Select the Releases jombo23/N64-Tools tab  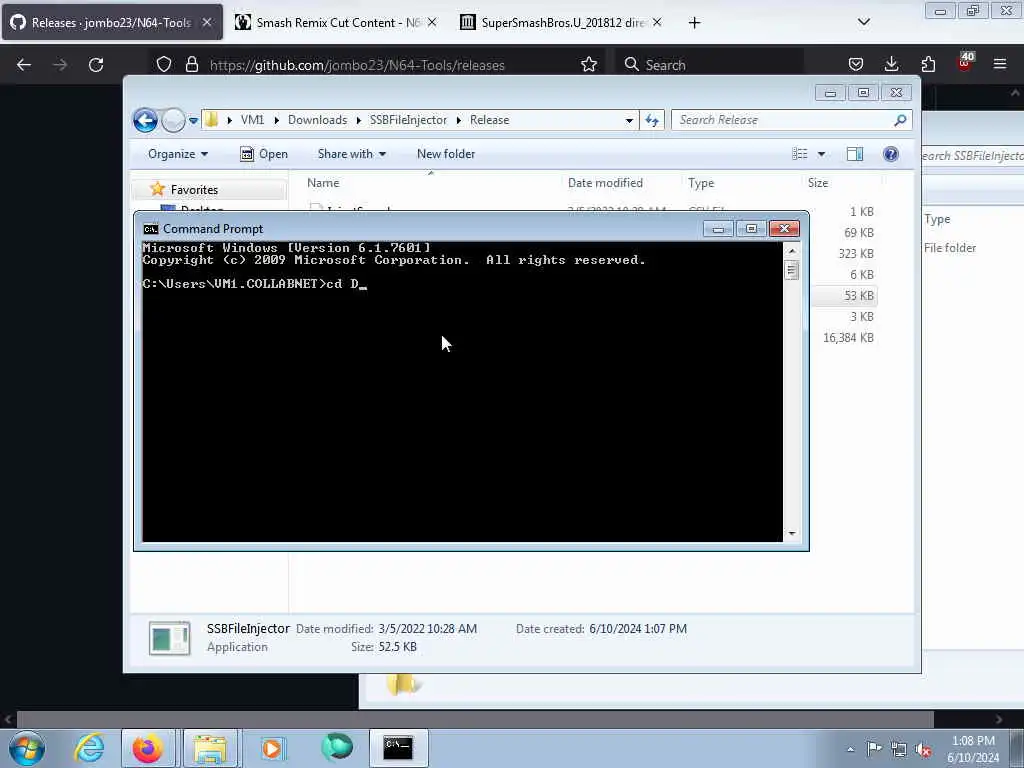click(112, 23)
